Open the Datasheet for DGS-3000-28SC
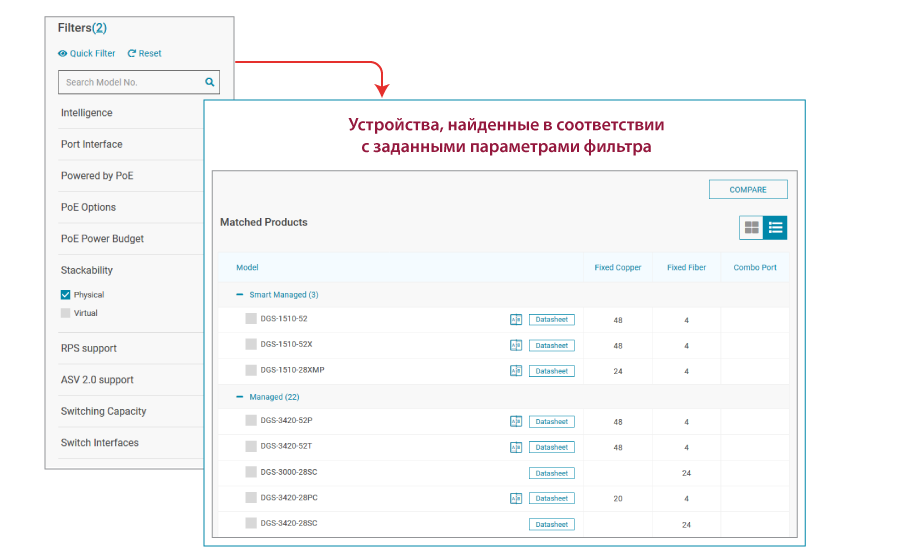Image resolution: width=898 pixels, height=548 pixels. (551, 473)
